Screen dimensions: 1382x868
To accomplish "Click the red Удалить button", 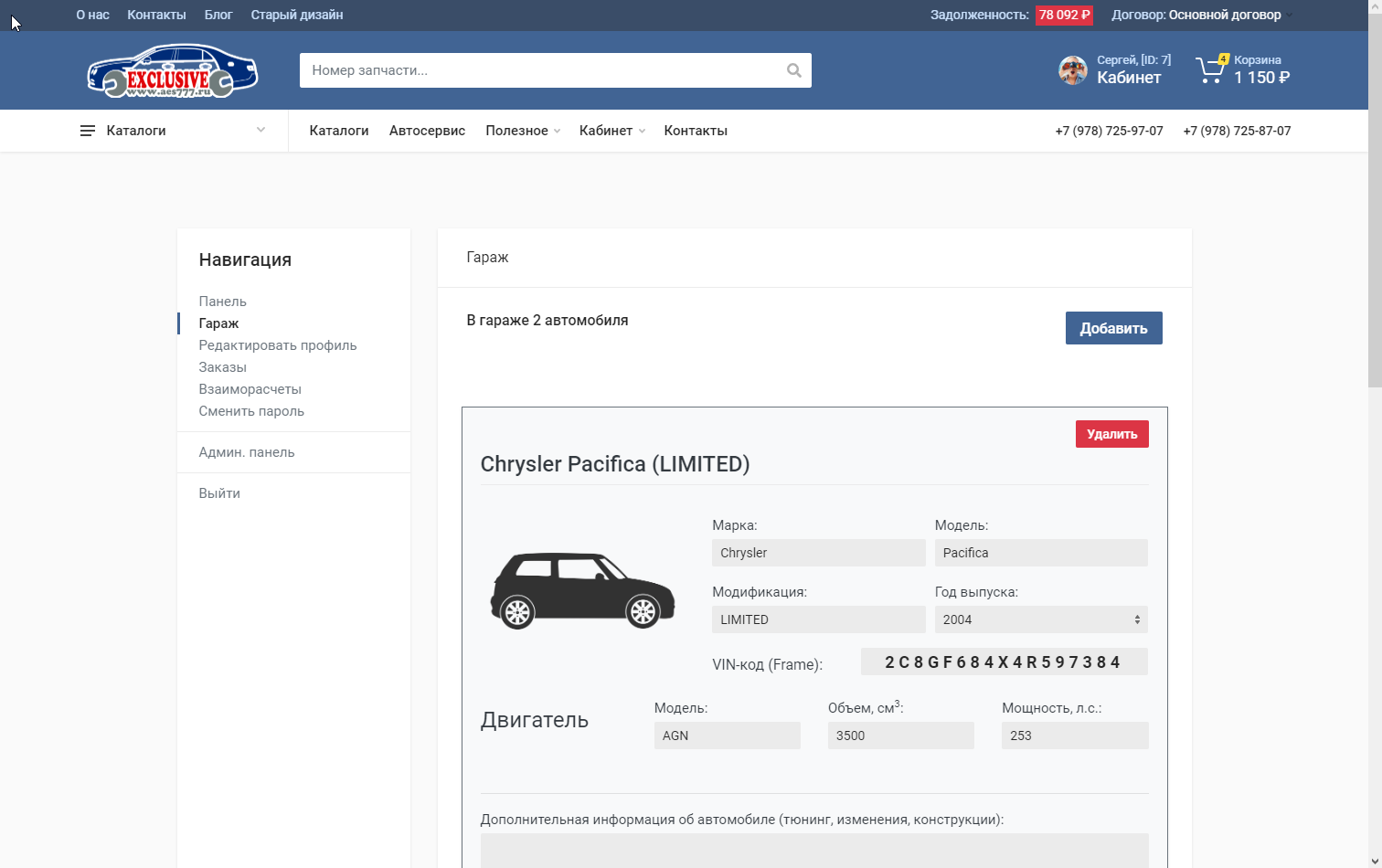I will [x=1111, y=434].
